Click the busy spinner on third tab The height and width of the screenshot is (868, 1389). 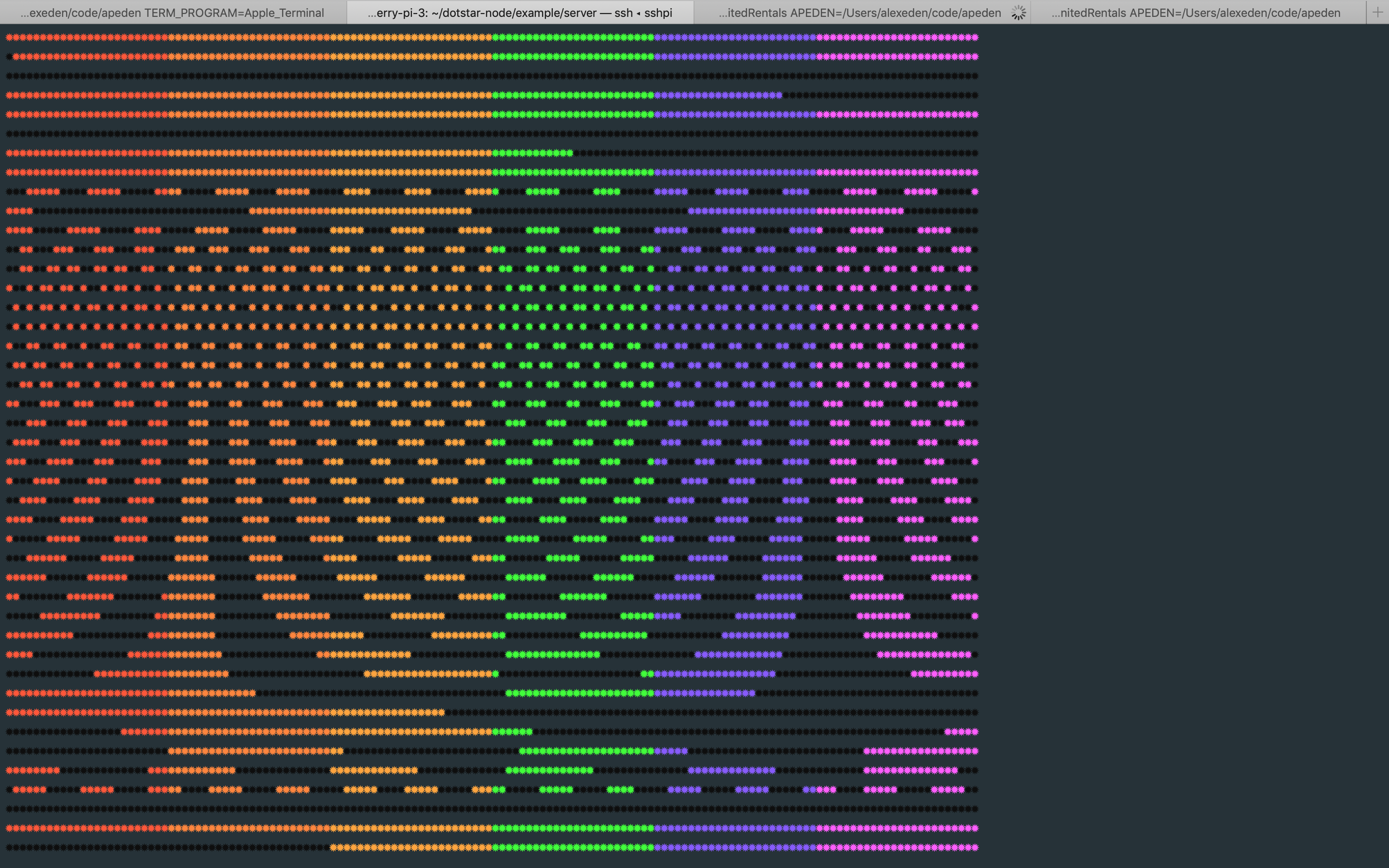coord(1018,13)
